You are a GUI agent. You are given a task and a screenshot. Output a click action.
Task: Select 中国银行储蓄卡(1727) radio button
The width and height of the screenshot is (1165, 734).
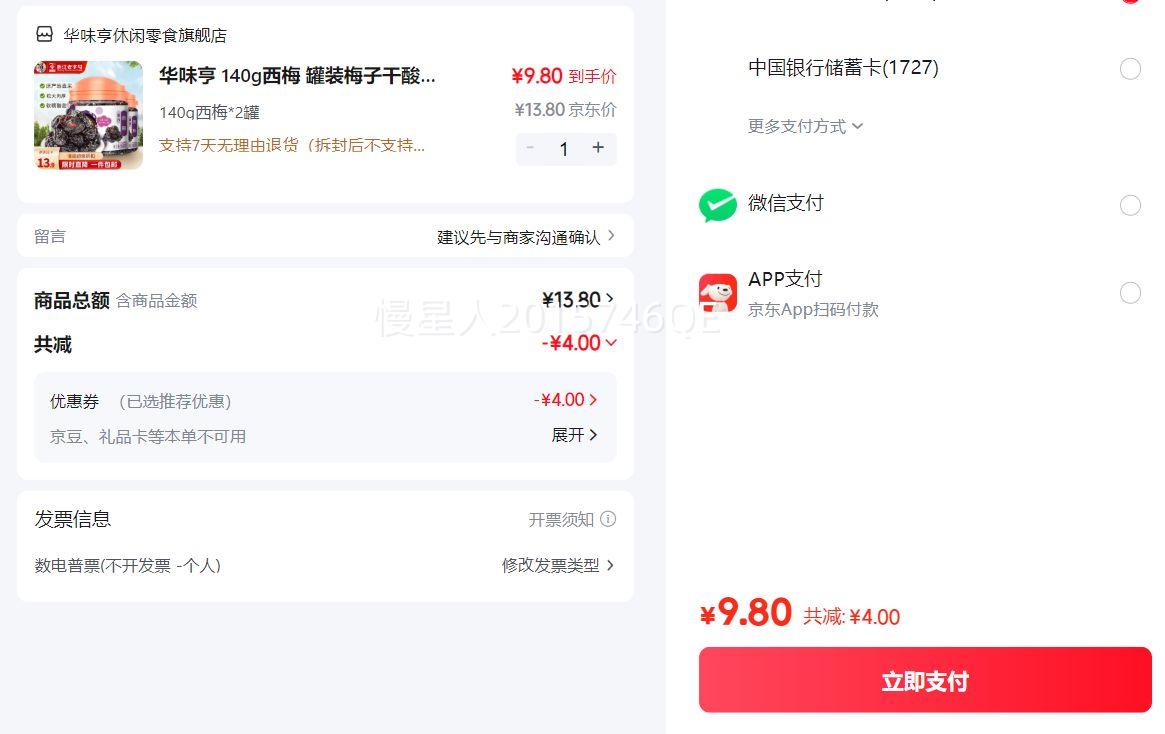1130,69
